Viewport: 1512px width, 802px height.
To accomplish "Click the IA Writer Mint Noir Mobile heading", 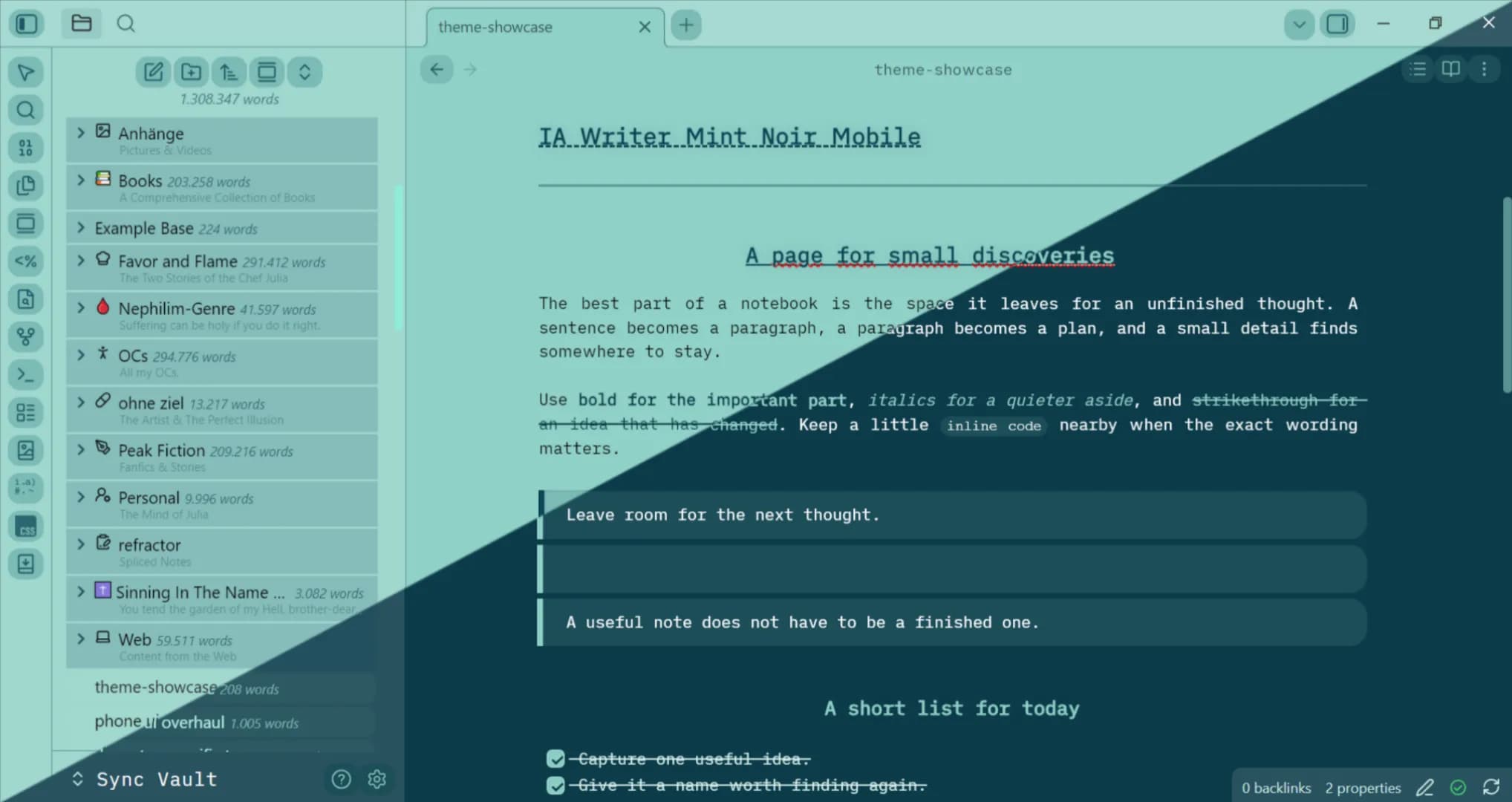I will coord(729,137).
